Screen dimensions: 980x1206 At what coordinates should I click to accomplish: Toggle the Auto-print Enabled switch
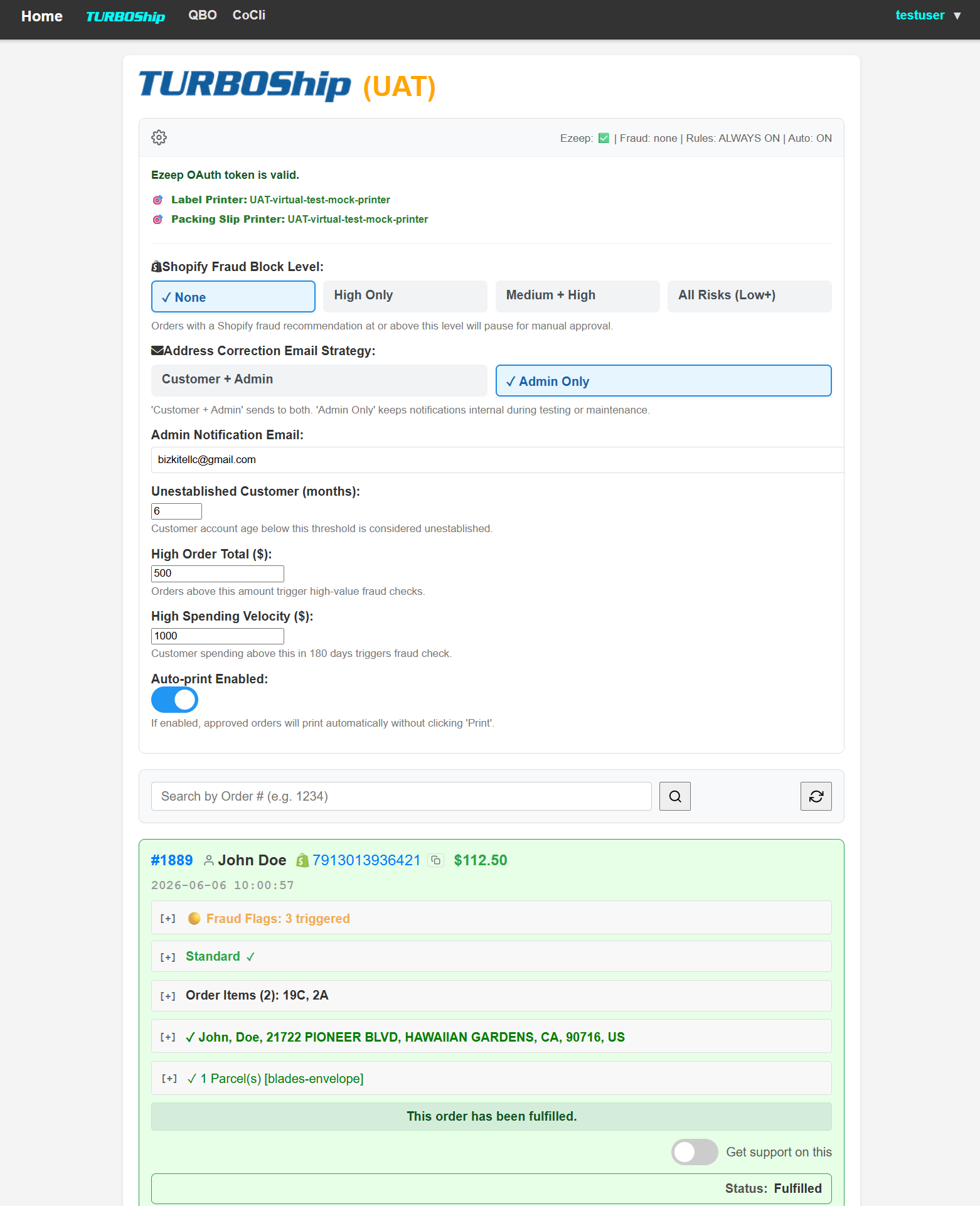tap(174, 700)
